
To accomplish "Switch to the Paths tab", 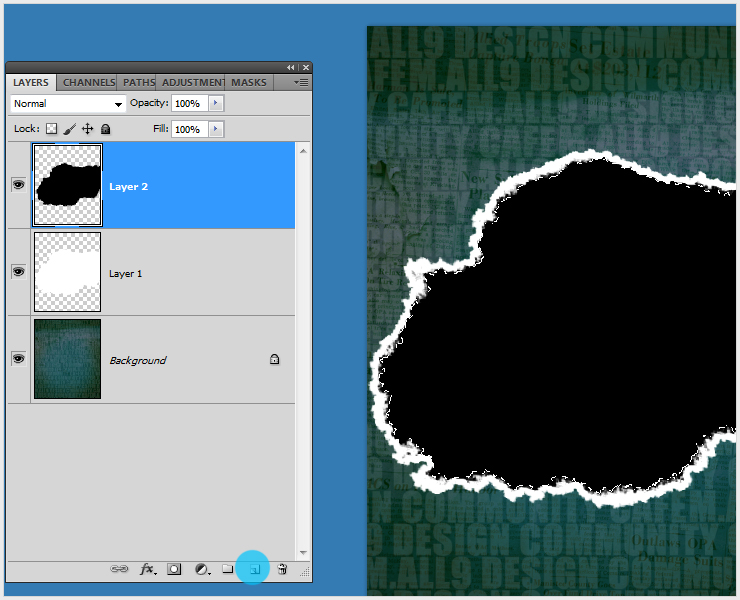I will (x=138, y=82).
